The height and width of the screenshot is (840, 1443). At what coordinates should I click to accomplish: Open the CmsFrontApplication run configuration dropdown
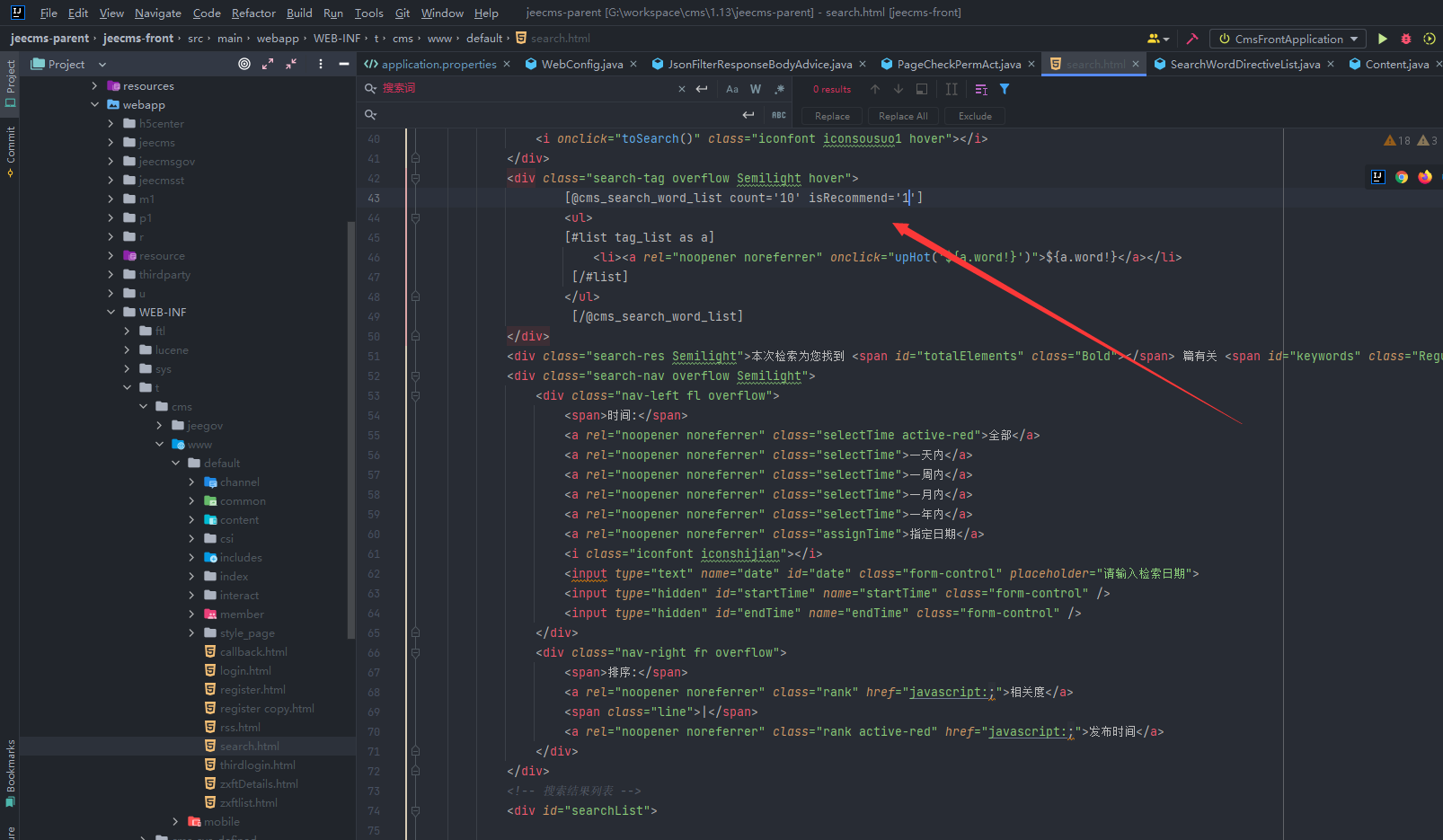[x=1288, y=39]
